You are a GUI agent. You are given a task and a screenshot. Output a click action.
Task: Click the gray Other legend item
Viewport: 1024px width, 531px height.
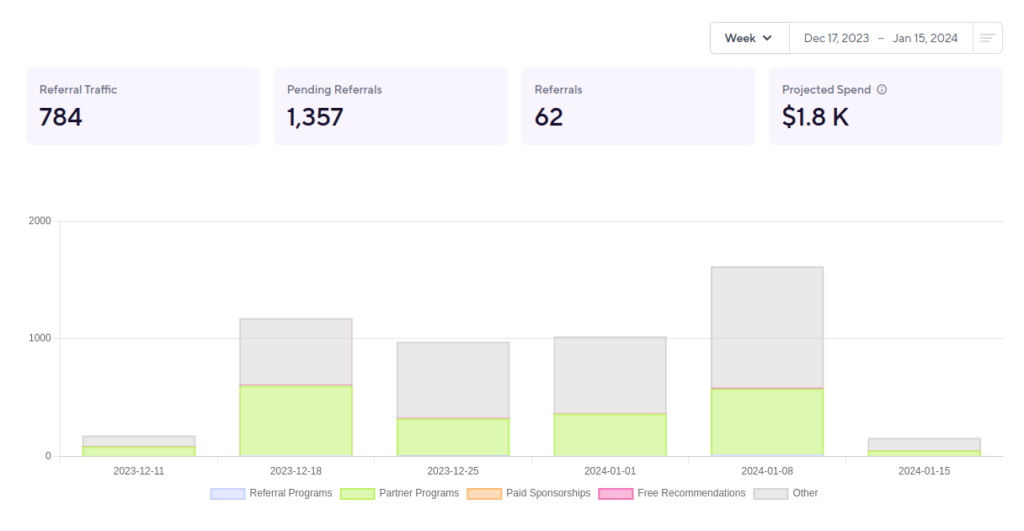point(786,493)
